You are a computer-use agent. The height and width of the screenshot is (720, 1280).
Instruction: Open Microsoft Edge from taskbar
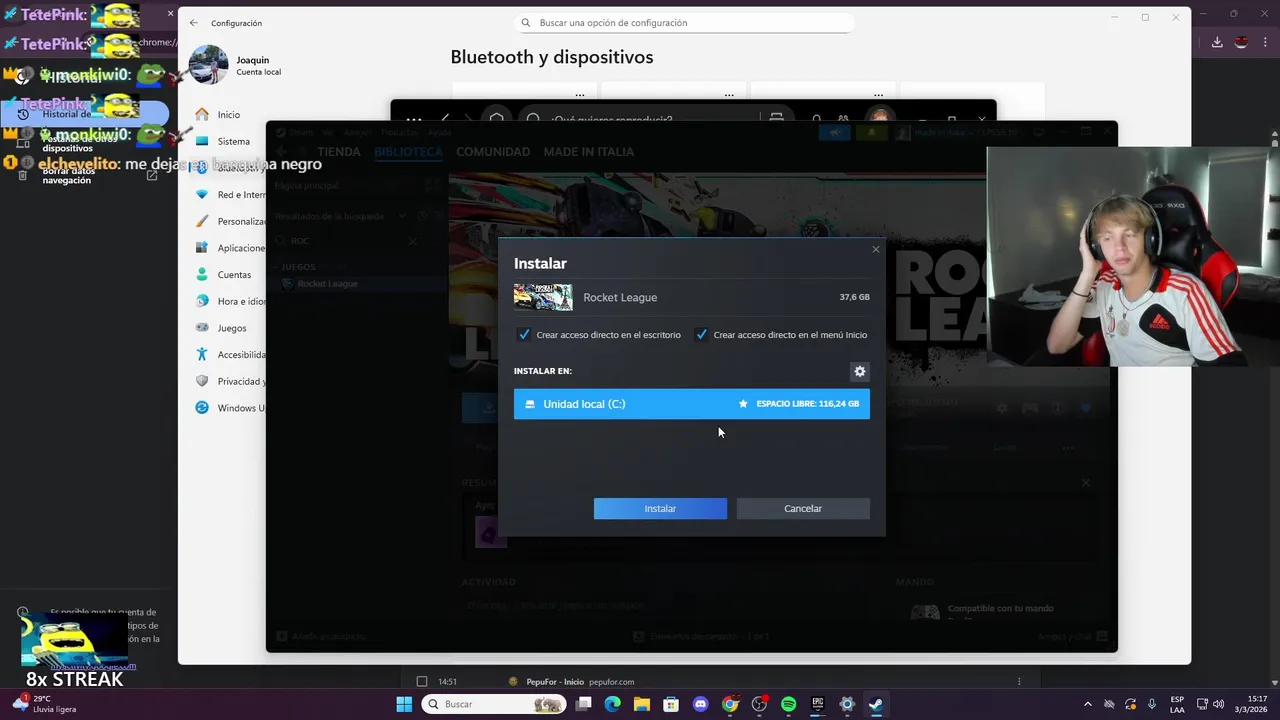point(613,704)
